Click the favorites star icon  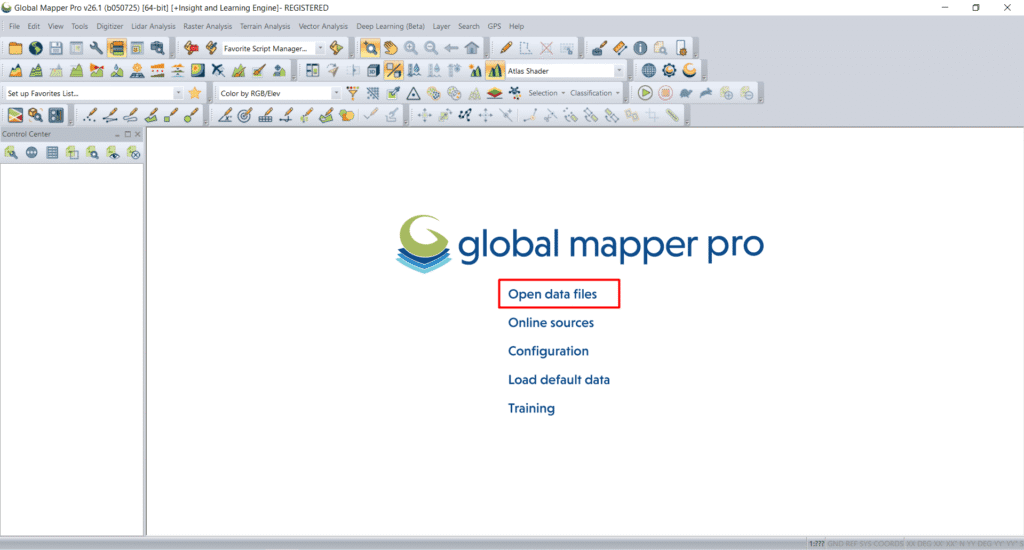(x=195, y=93)
